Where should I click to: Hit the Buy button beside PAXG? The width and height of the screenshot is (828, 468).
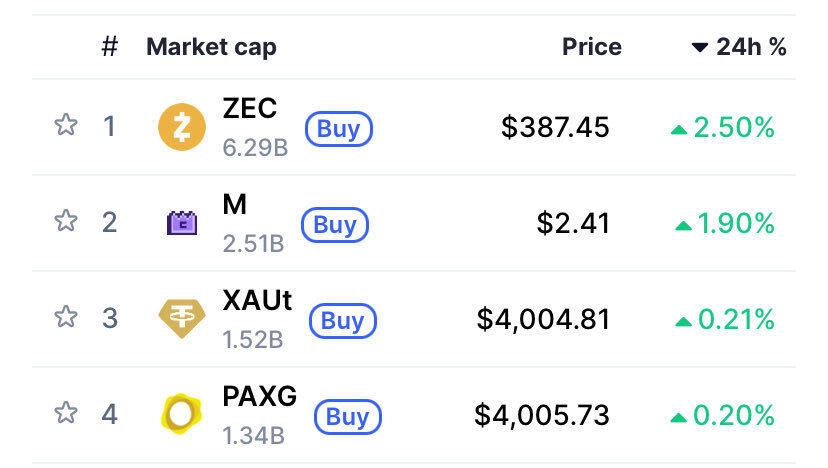coord(347,416)
